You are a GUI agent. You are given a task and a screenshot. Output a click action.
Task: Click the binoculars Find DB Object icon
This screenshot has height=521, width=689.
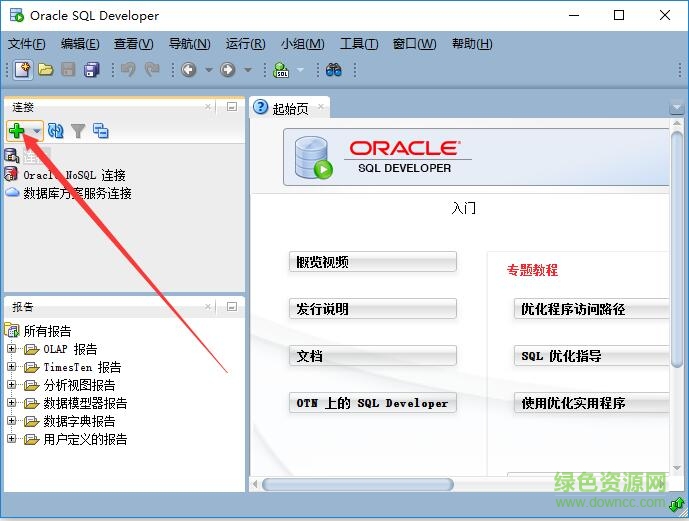click(x=334, y=69)
